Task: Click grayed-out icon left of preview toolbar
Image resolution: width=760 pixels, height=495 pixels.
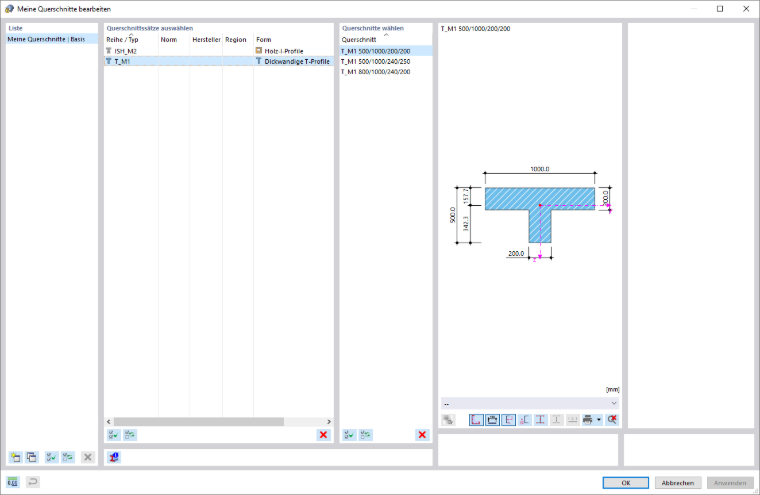Action: coord(448,420)
